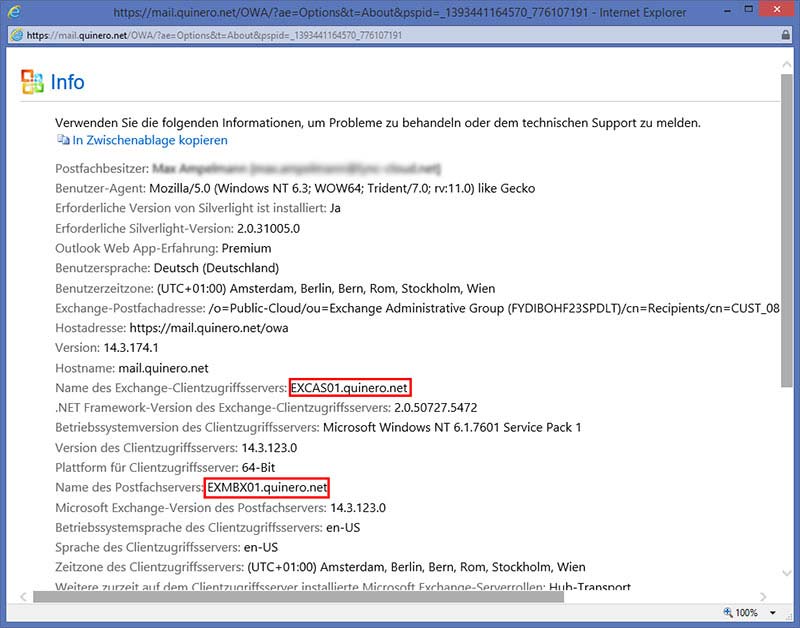Click the Info page heading text
The width and height of the screenshot is (800, 628).
pos(68,82)
